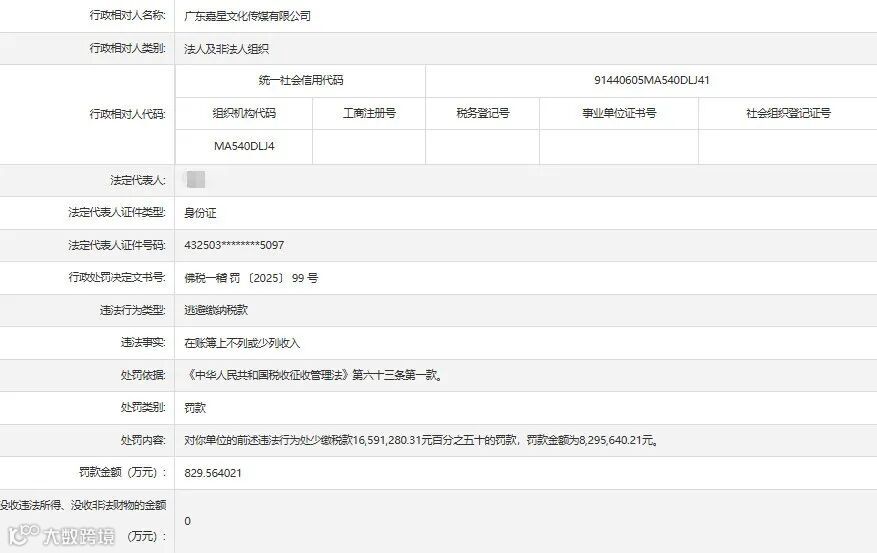Click the blurred legal representative name

[x=195, y=179]
